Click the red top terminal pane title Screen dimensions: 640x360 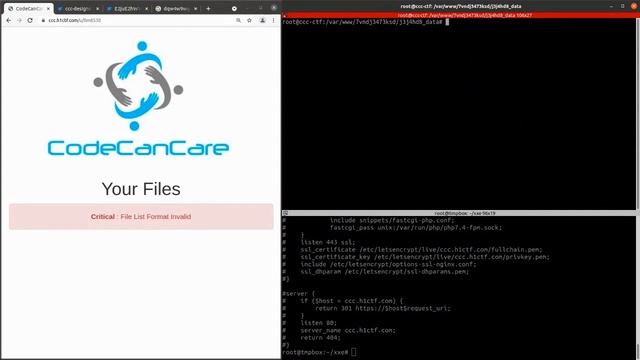[464, 16]
